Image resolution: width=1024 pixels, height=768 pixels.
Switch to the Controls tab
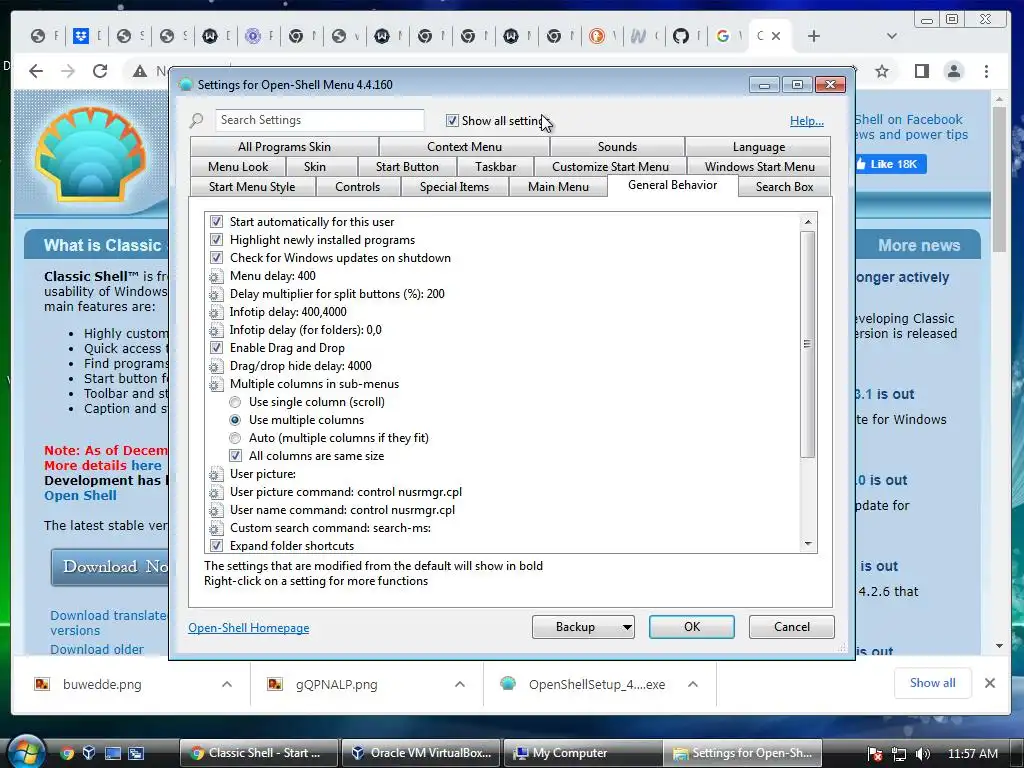click(x=358, y=187)
